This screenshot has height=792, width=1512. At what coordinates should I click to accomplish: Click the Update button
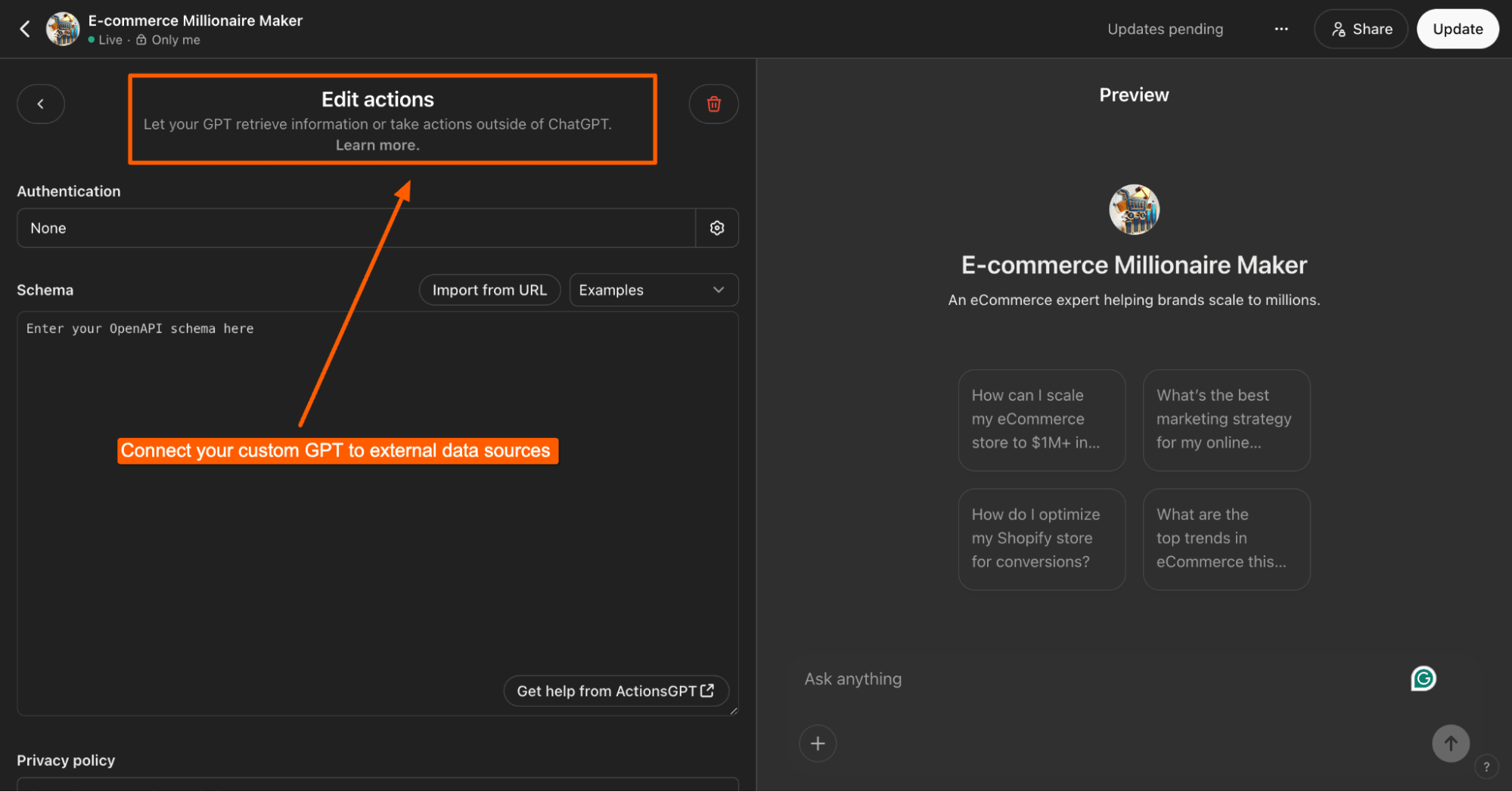tap(1458, 29)
